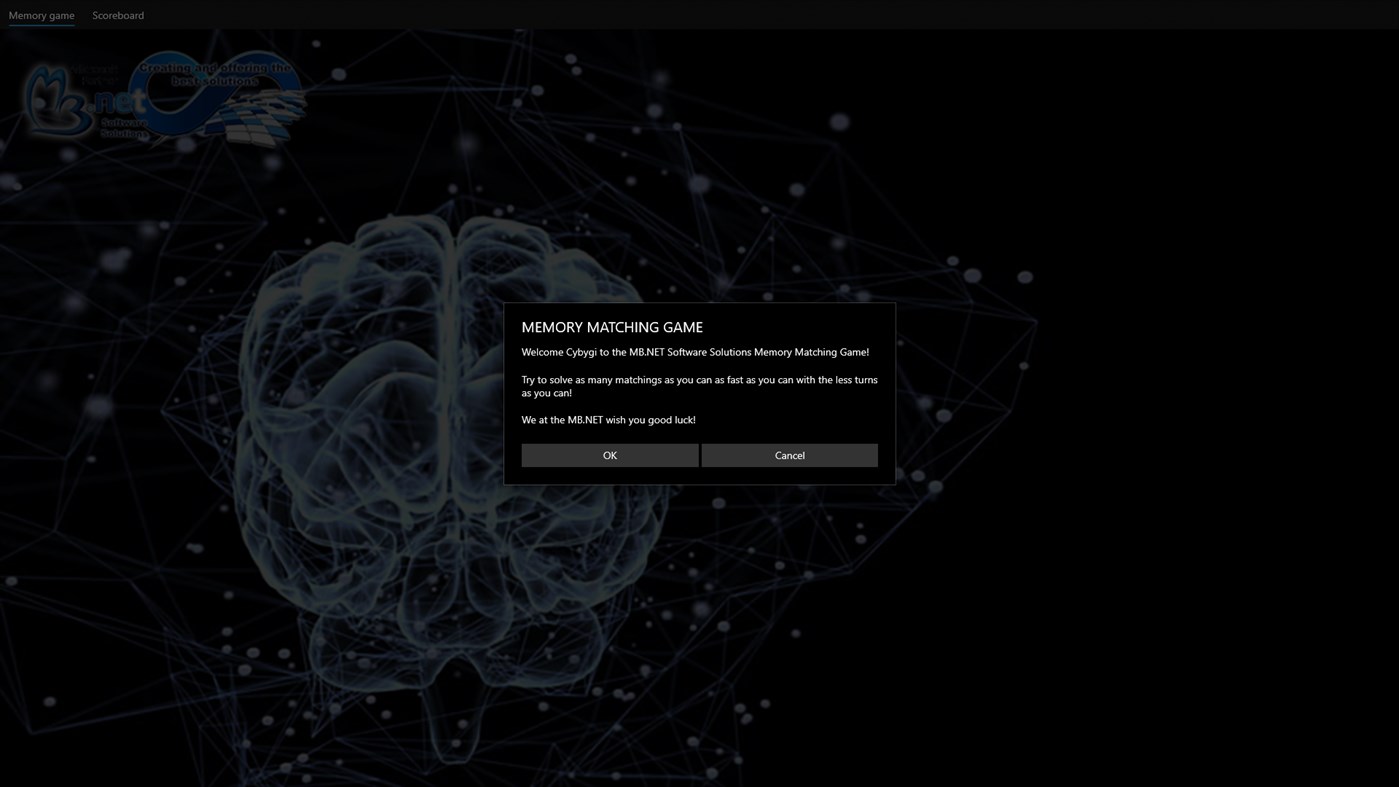The height and width of the screenshot is (787, 1399).
Task: Click the instructions paragraph about solving matchings
Action: coord(699,385)
